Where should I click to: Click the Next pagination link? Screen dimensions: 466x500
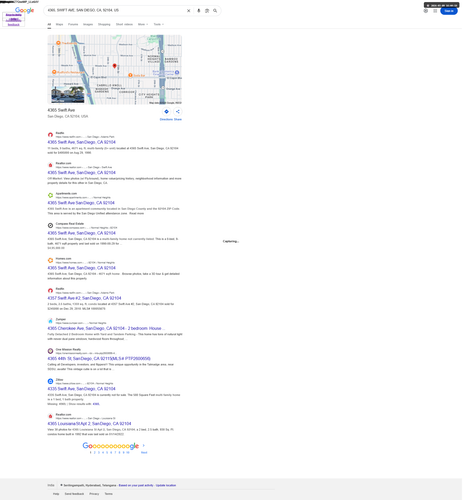click(x=144, y=453)
